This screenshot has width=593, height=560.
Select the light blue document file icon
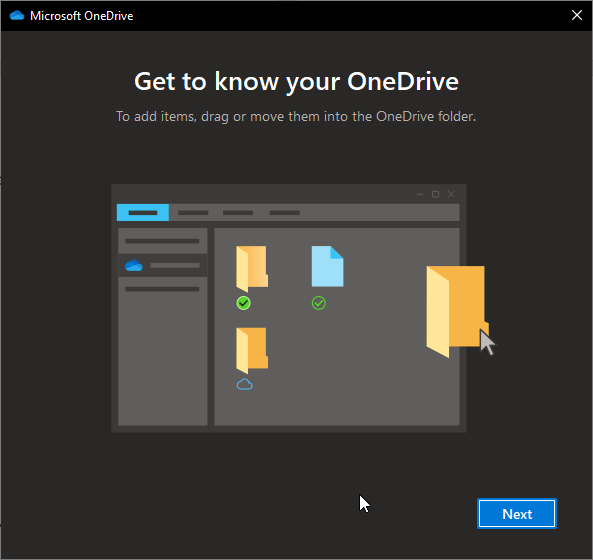(327, 266)
